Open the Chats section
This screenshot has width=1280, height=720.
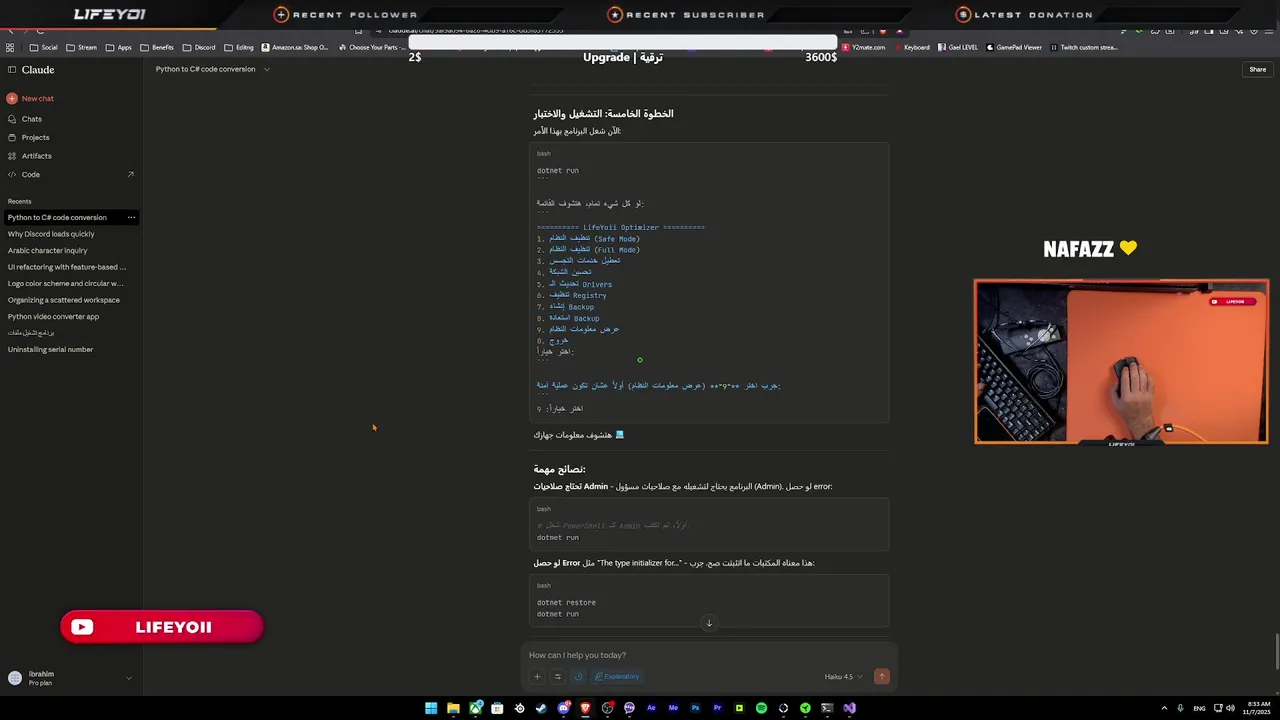point(25,119)
